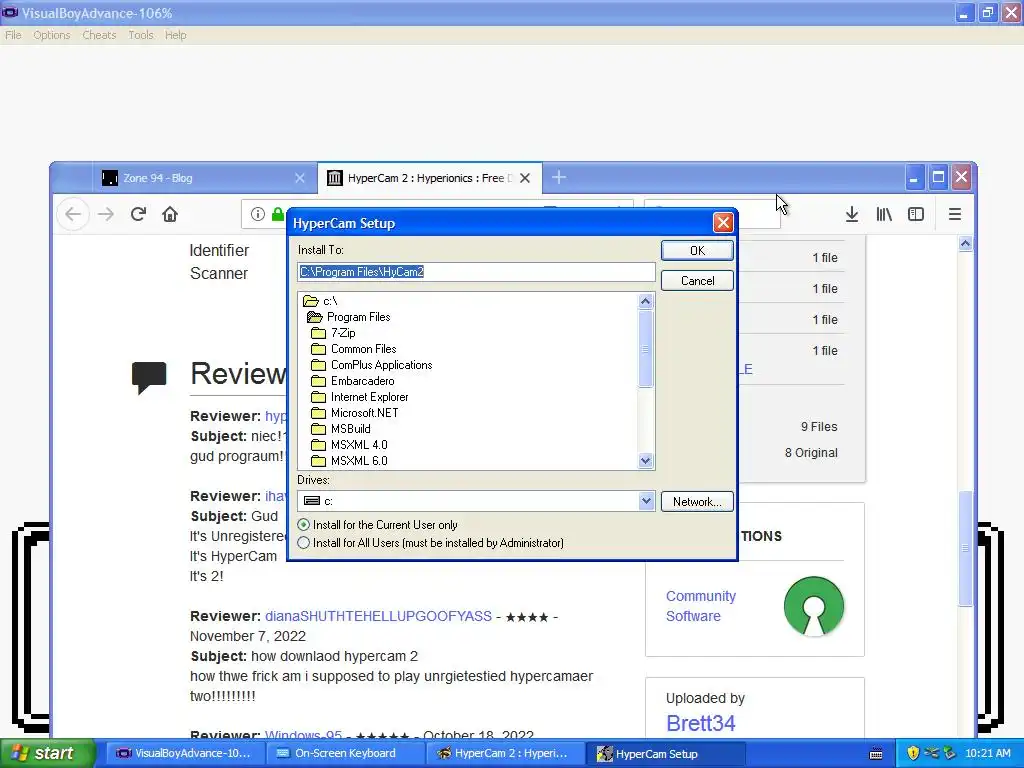Select Install for the Current User only
1024x768 pixels.
pos(377,525)
